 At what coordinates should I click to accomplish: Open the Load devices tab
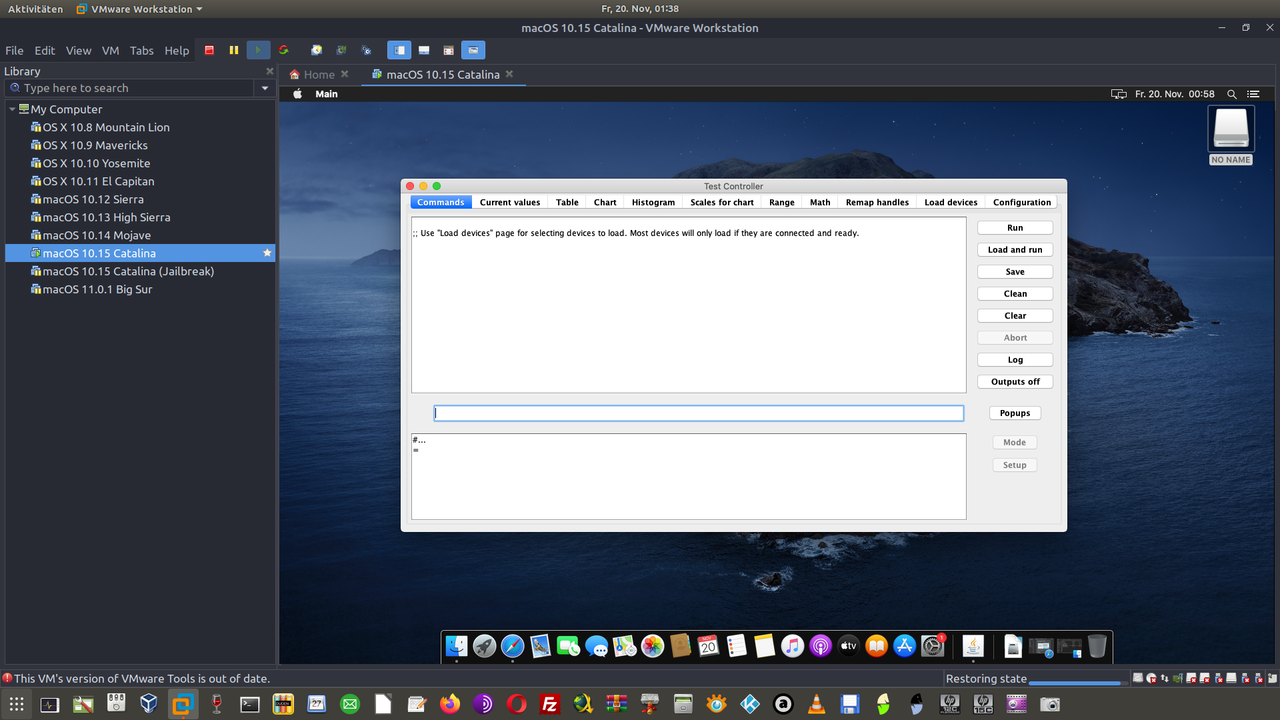pyautogui.click(x=951, y=202)
